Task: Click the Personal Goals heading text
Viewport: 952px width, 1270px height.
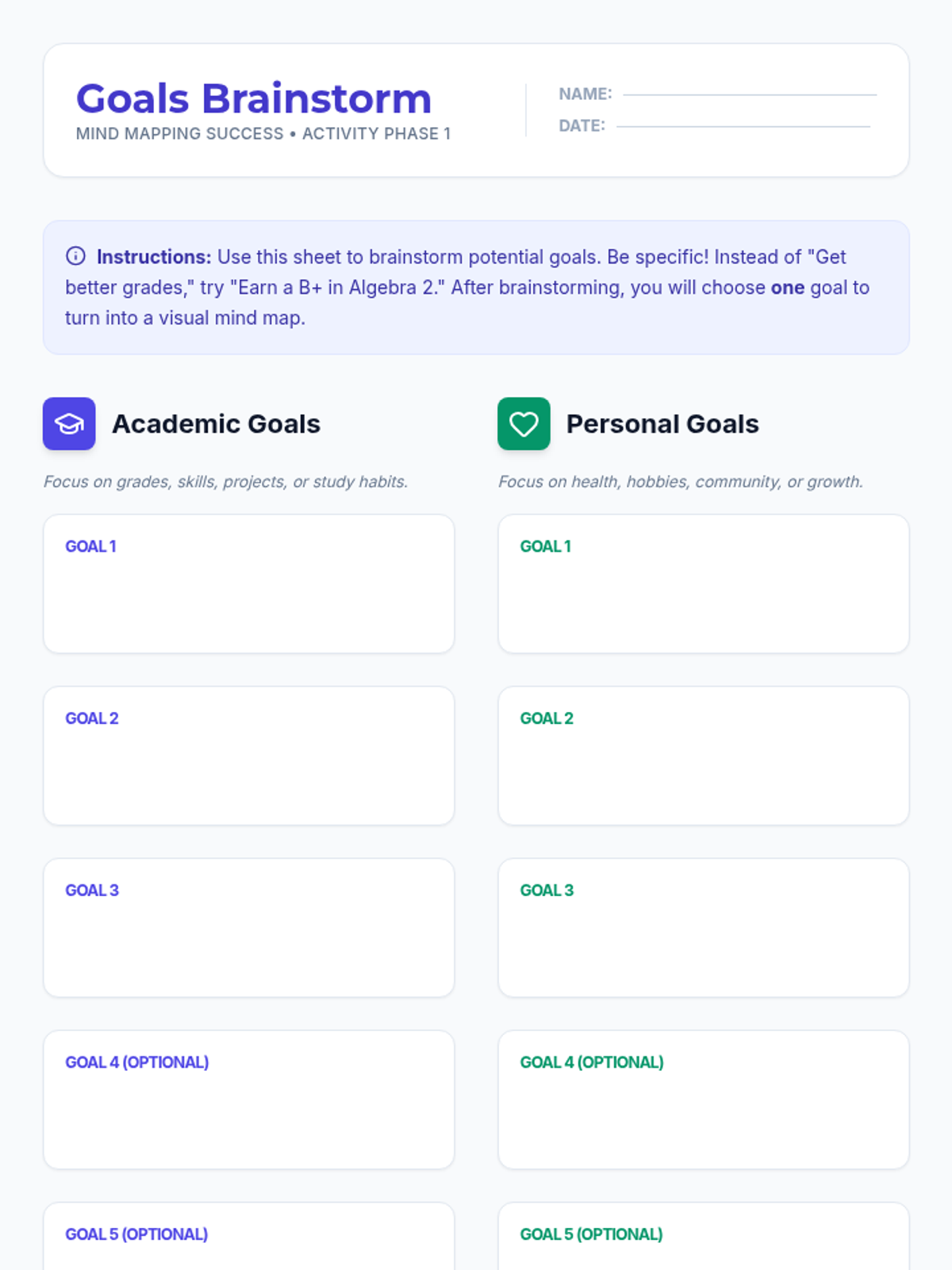Action: [662, 424]
